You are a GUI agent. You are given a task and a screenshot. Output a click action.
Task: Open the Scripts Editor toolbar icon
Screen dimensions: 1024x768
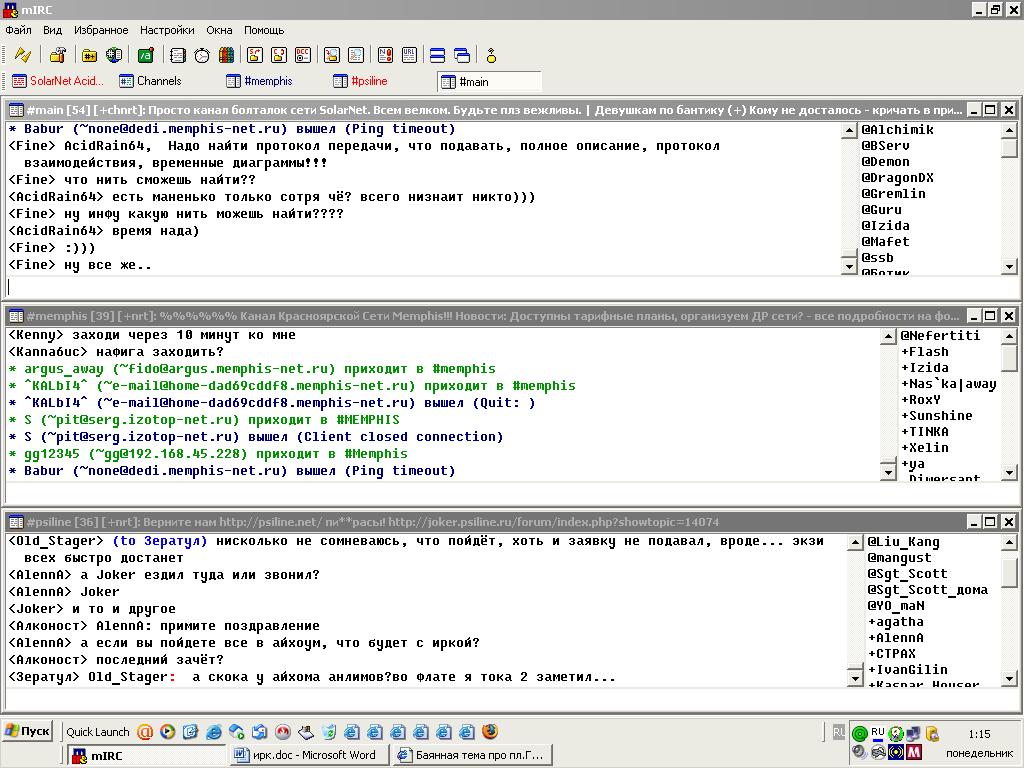(x=146, y=55)
